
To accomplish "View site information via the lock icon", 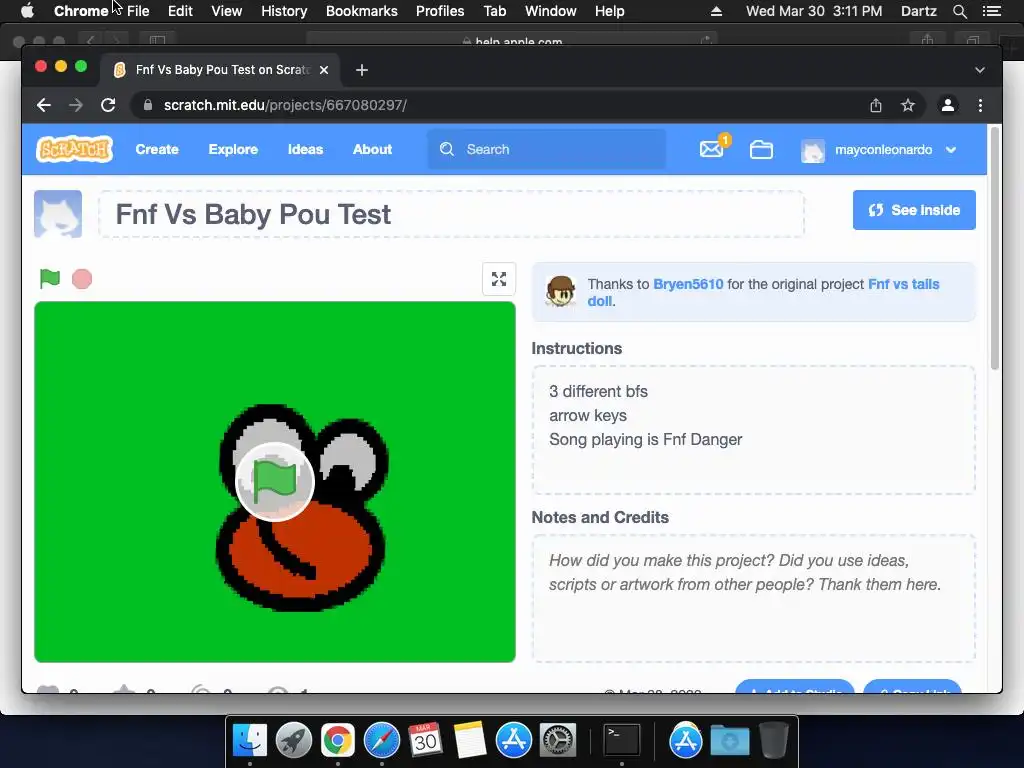I will coord(148,105).
